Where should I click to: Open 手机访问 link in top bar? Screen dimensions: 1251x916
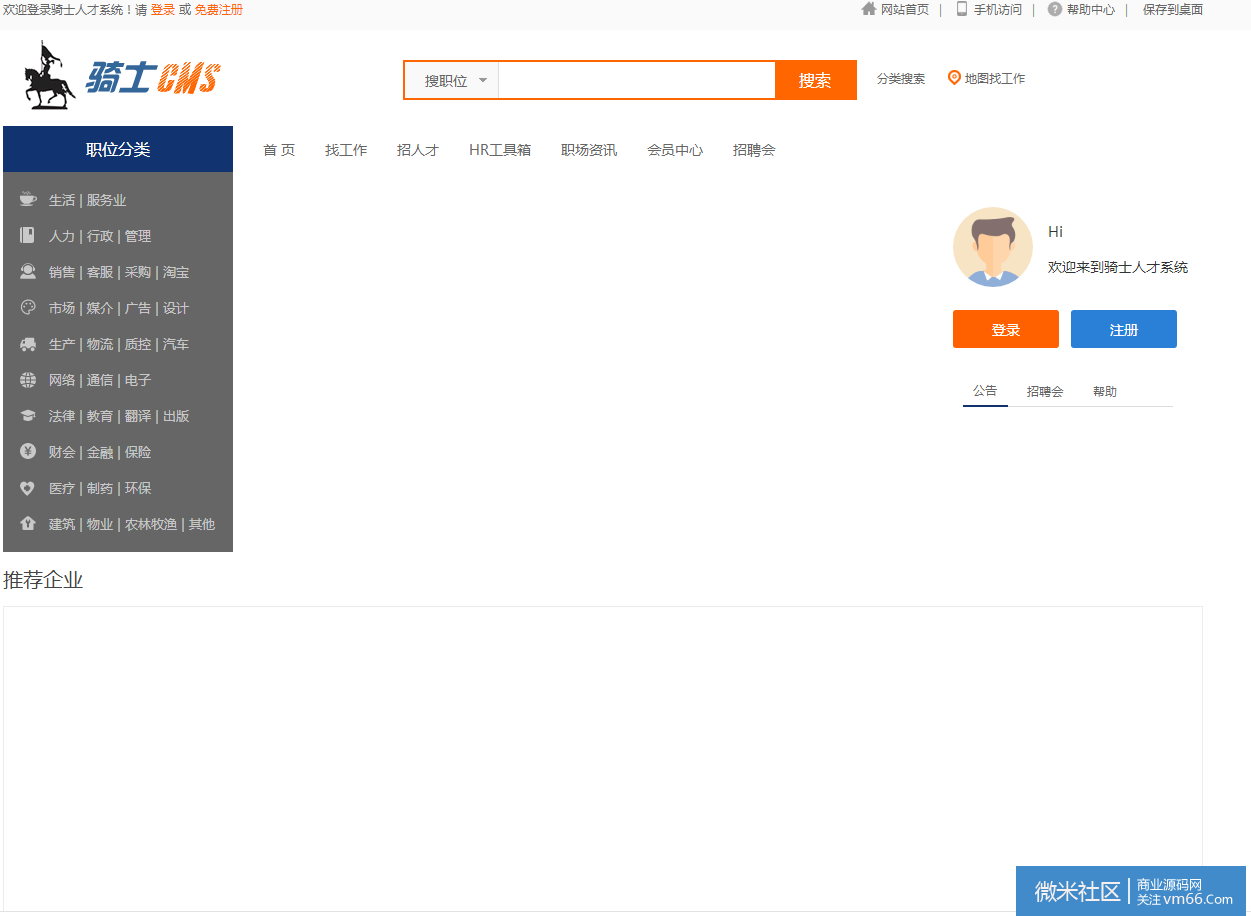click(x=998, y=10)
